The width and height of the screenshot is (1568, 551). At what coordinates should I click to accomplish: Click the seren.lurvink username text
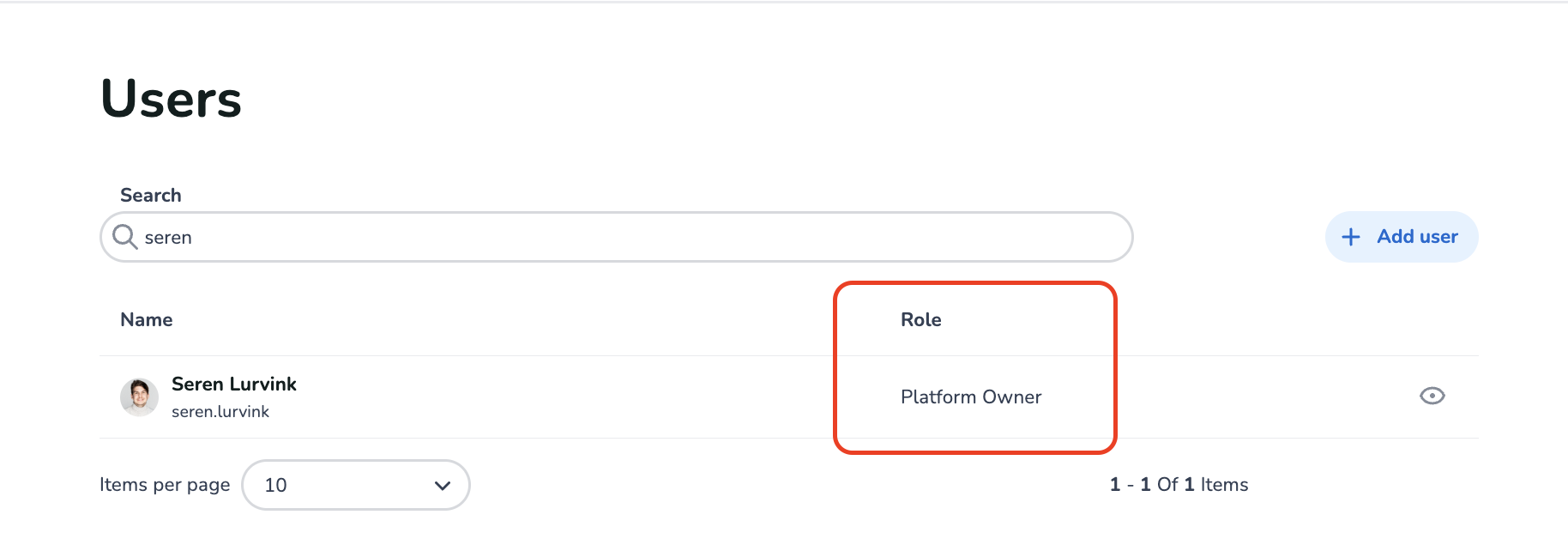(x=220, y=412)
